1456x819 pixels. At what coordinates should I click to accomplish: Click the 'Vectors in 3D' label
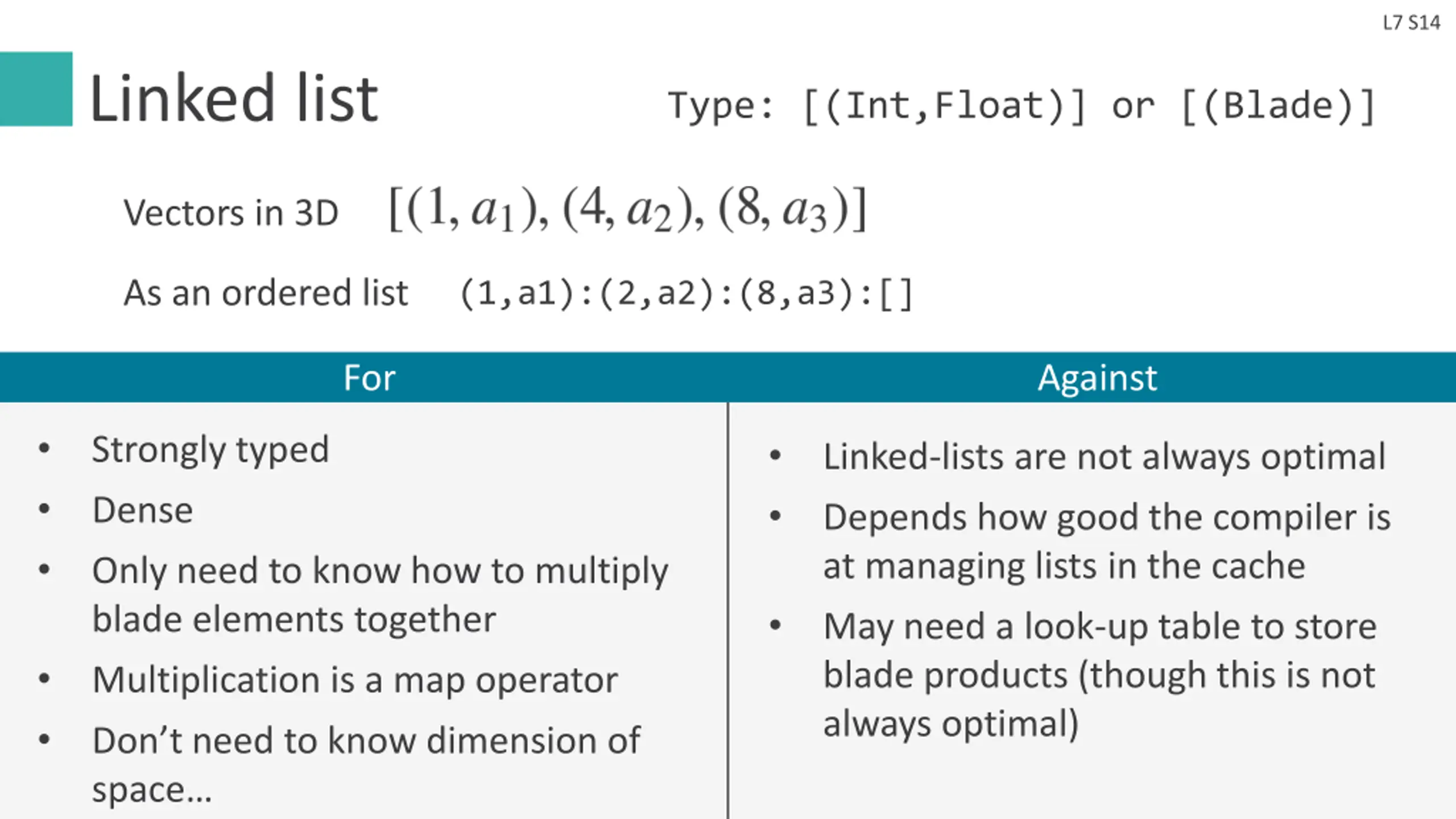231,213
